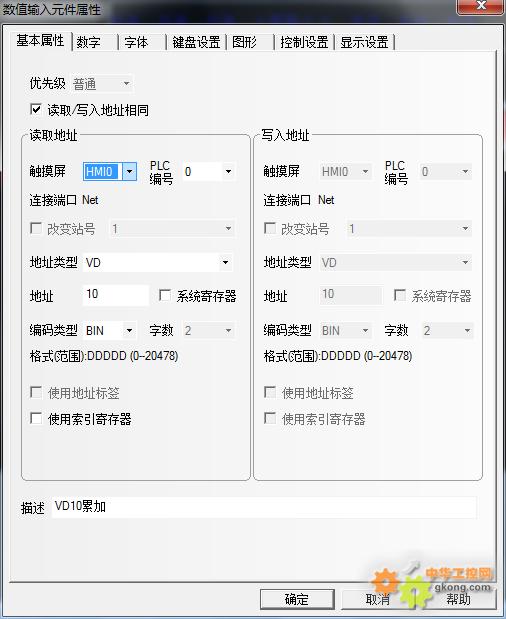Click the 帮助 button
This screenshot has height=619, width=506.
pyautogui.click(x=457, y=599)
